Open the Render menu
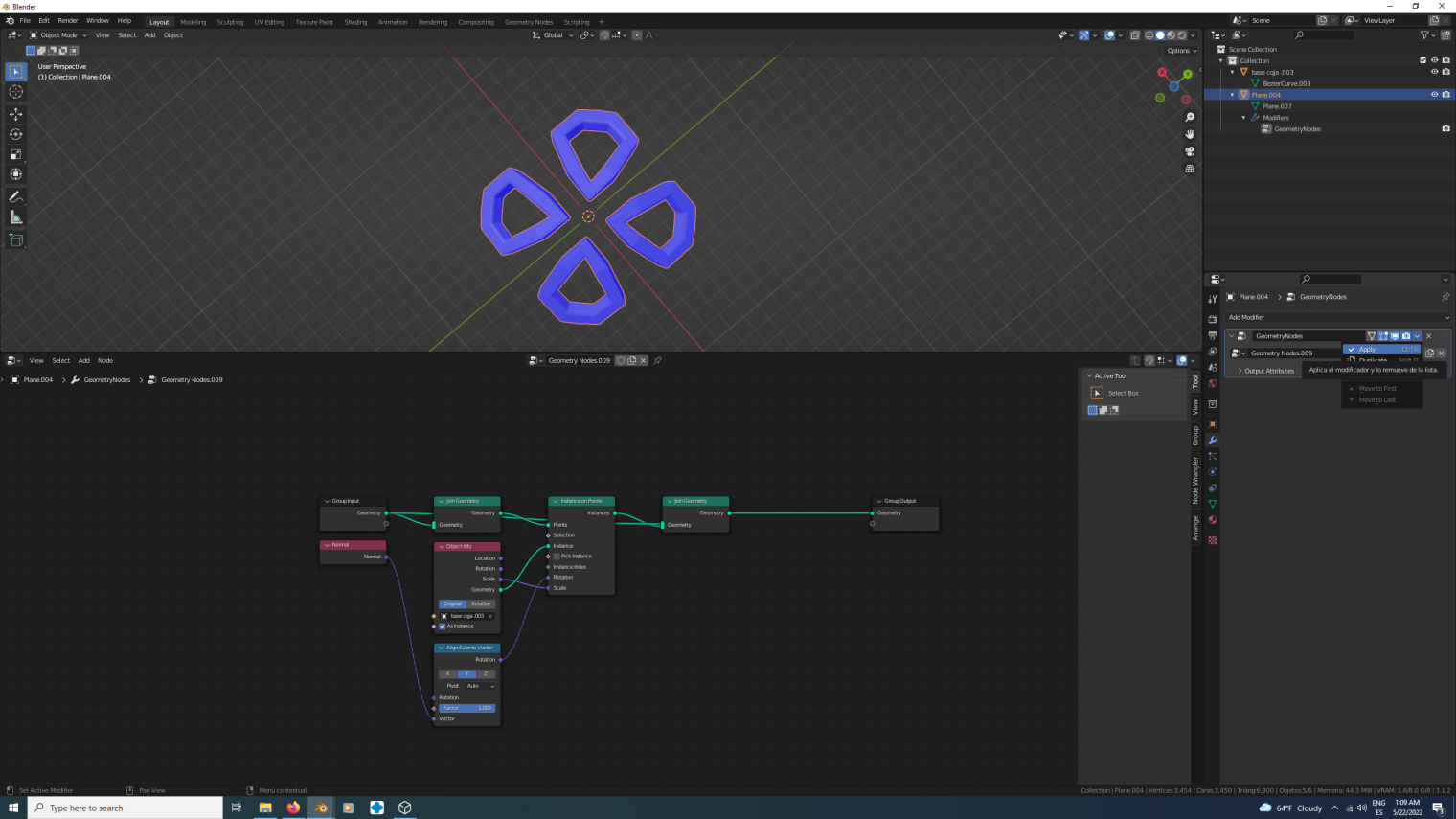The image size is (1456, 819). tap(68, 20)
